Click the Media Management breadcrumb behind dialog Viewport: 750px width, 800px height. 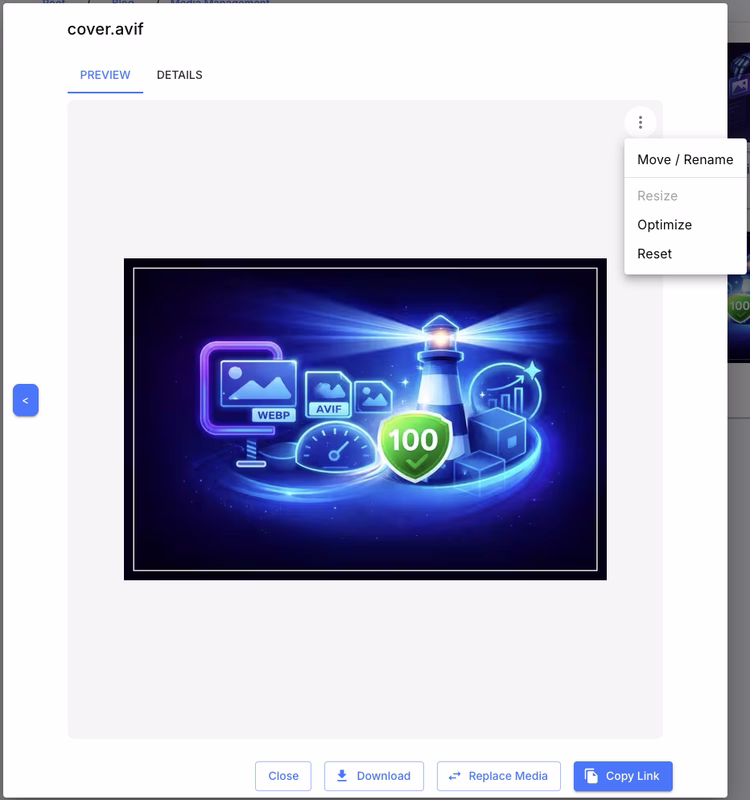219,3
